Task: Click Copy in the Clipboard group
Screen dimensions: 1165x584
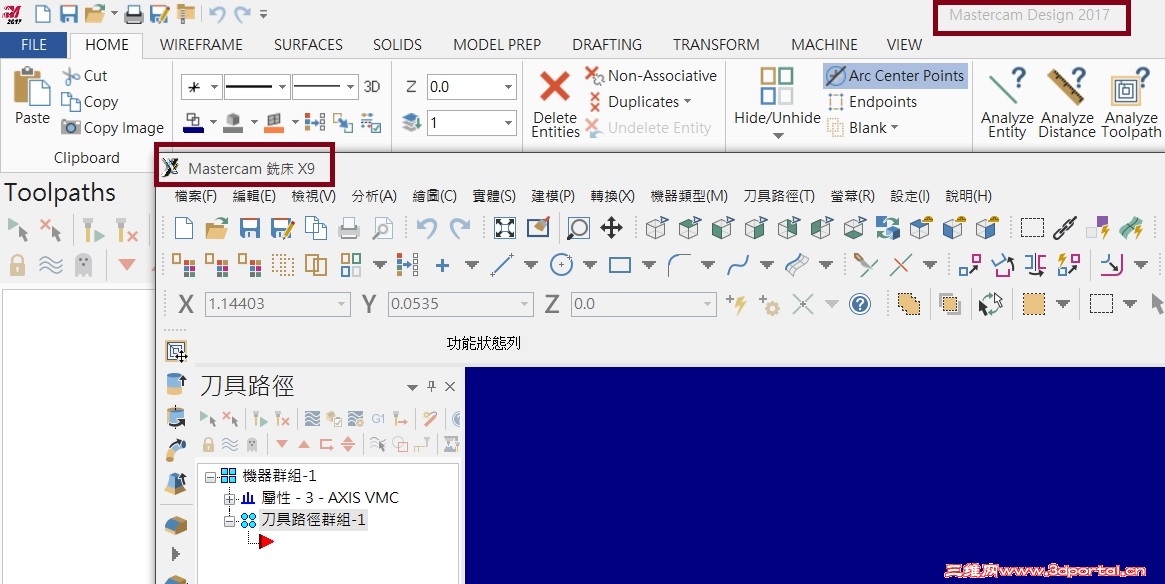Action: coord(91,102)
